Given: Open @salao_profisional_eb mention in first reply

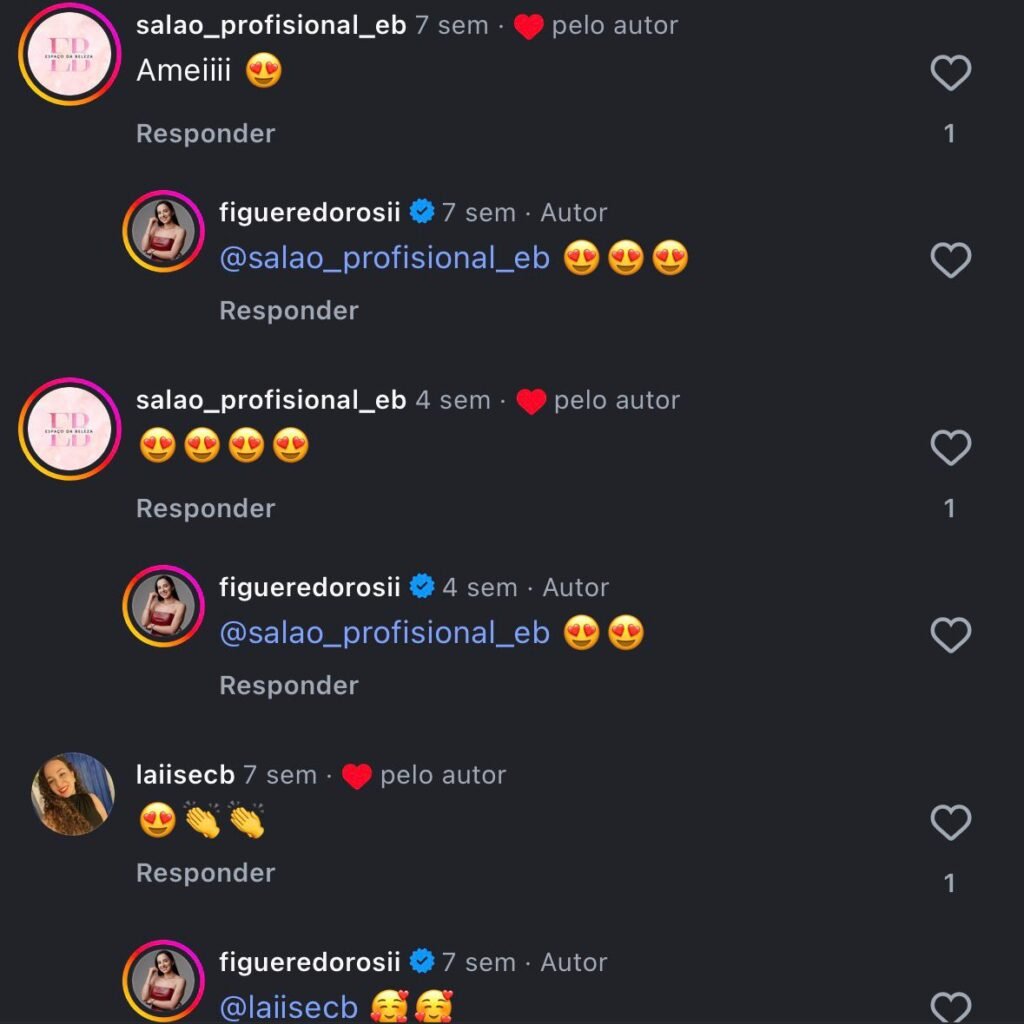Looking at the screenshot, I should click(x=384, y=259).
